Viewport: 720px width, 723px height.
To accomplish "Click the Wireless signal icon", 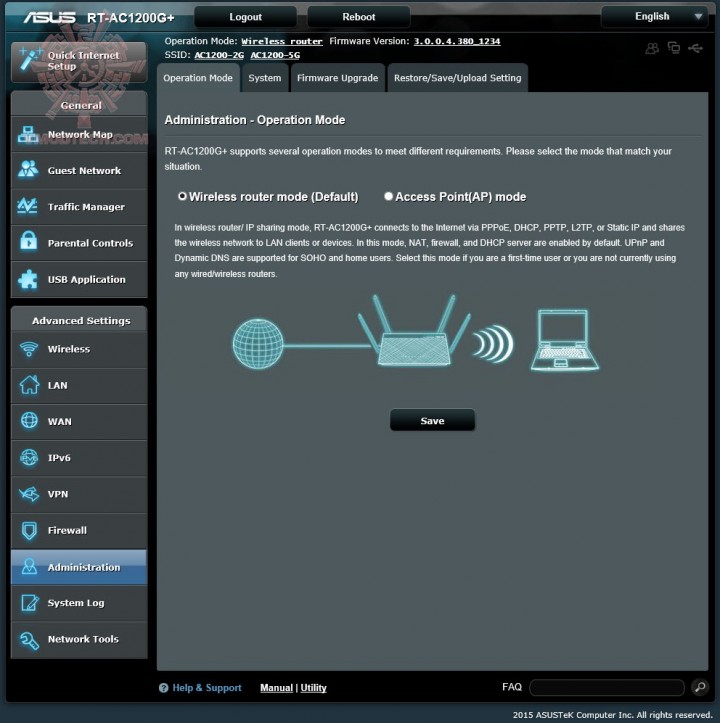I will coord(29,349).
